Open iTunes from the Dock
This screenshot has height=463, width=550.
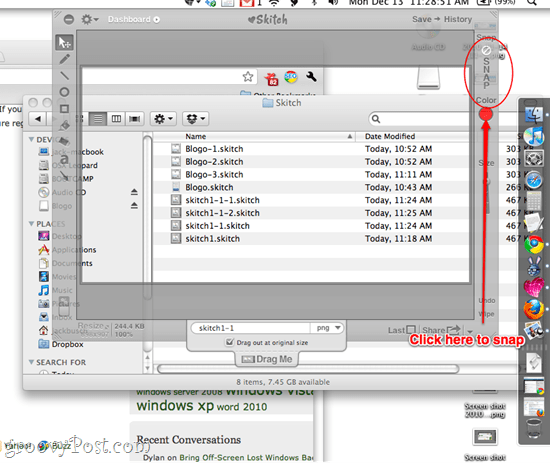click(x=534, y=136)
